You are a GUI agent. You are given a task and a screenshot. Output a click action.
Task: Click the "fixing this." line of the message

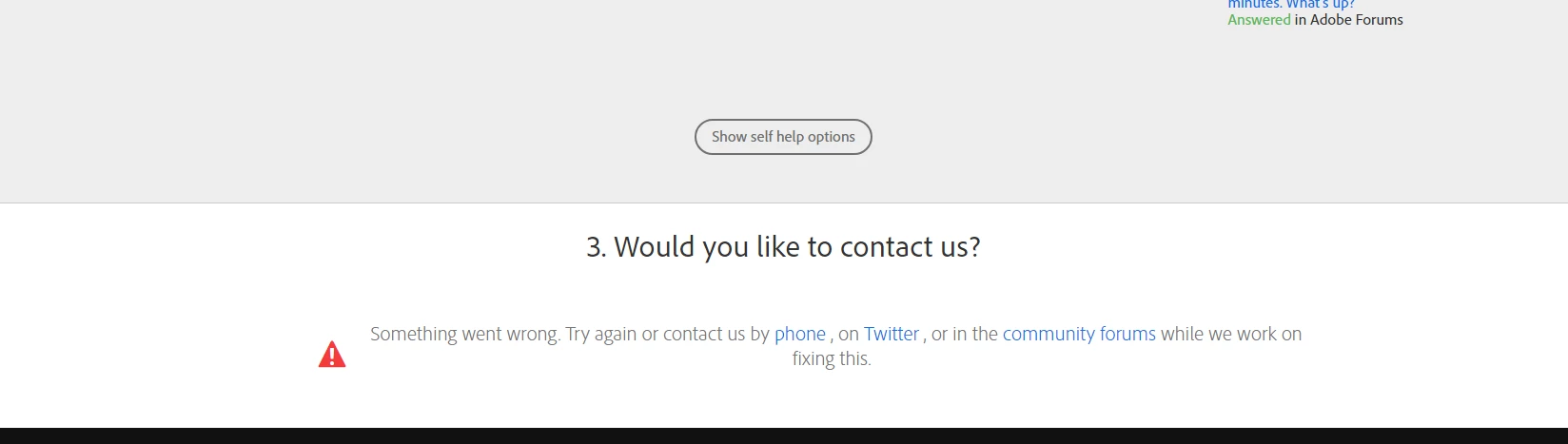[x=832, y=358]
